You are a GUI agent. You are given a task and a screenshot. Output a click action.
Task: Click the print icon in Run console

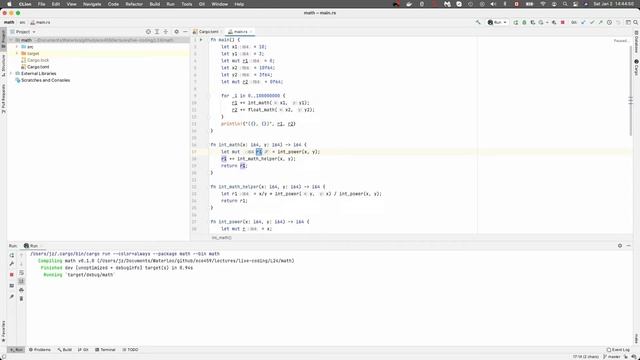coord(22,290)
